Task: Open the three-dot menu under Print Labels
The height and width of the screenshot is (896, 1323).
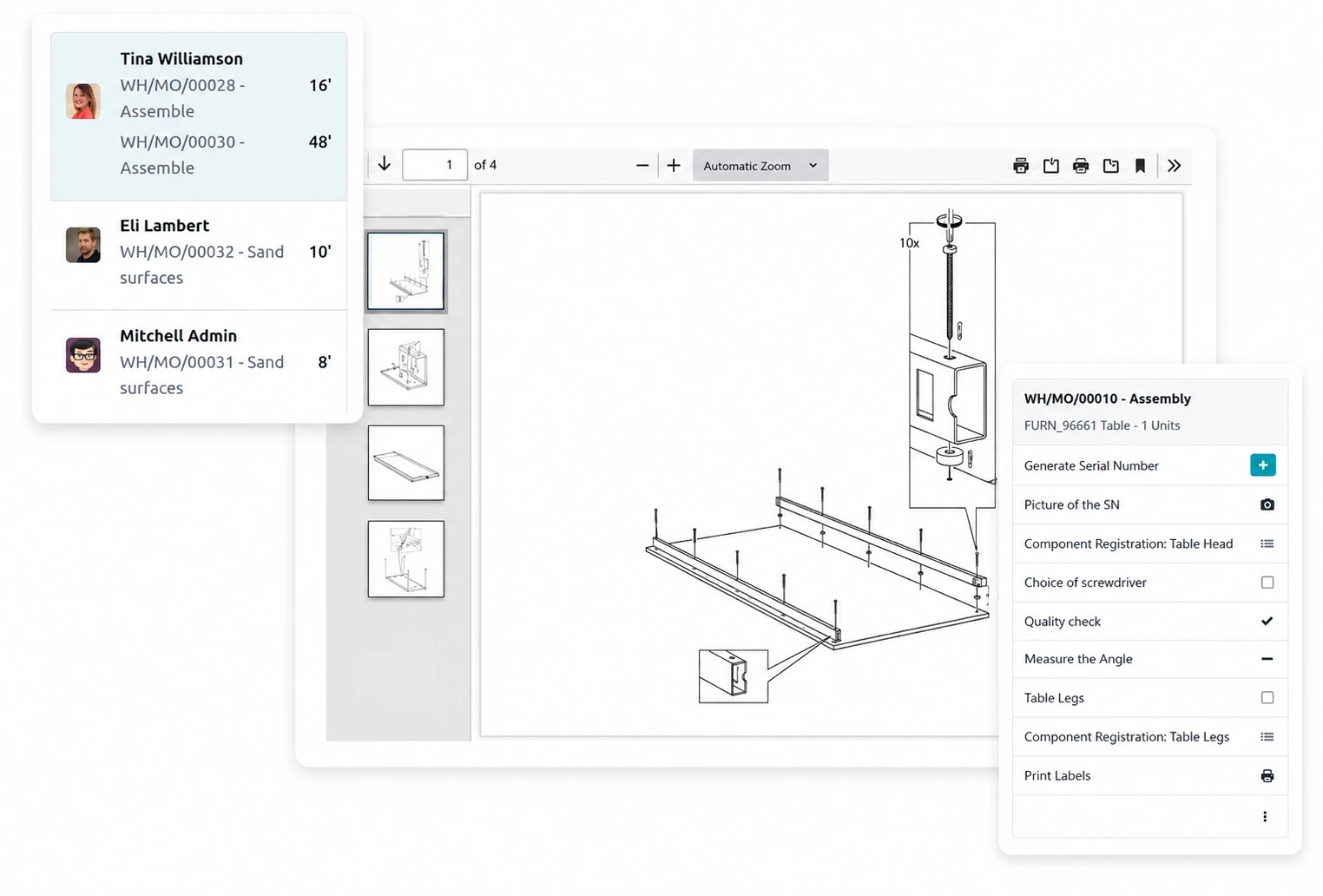Action: tap(1265, 816)
